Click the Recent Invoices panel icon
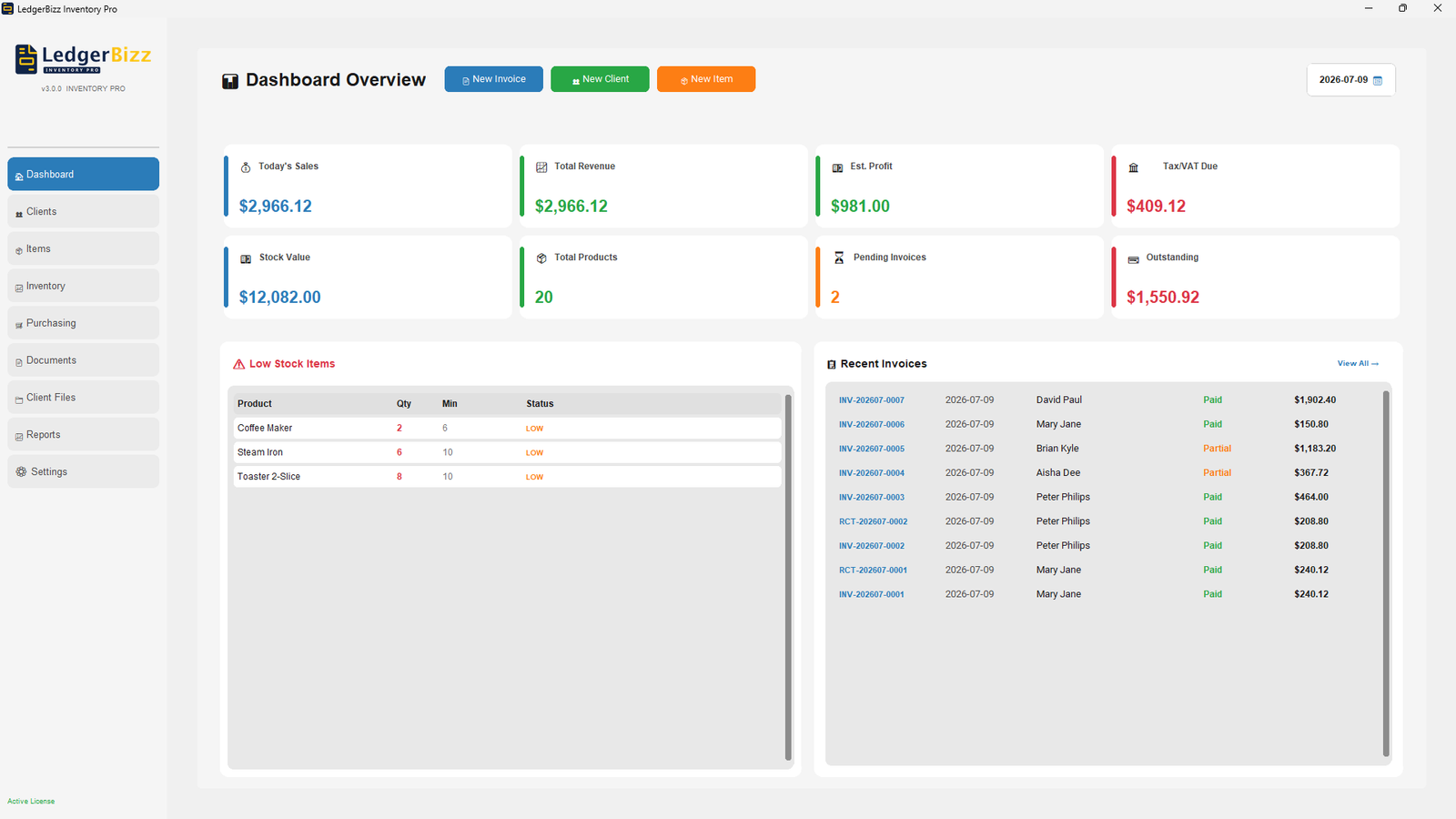The image size is (1456, 819). (x=831, y=364)
